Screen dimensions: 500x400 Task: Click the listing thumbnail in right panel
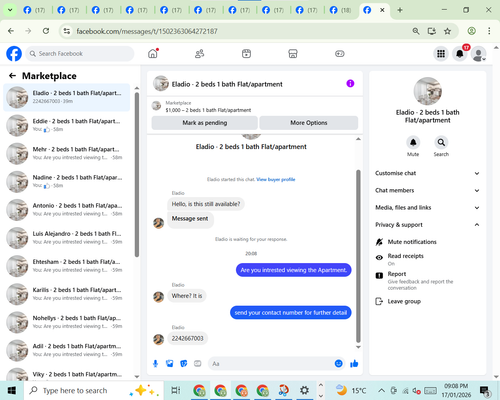click(428, 91)
